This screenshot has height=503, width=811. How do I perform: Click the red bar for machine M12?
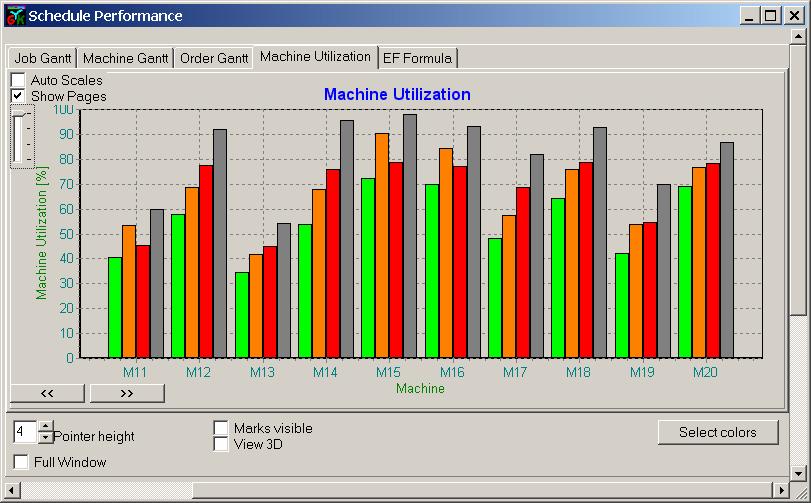pyautogui.click(x=206, y=262)
